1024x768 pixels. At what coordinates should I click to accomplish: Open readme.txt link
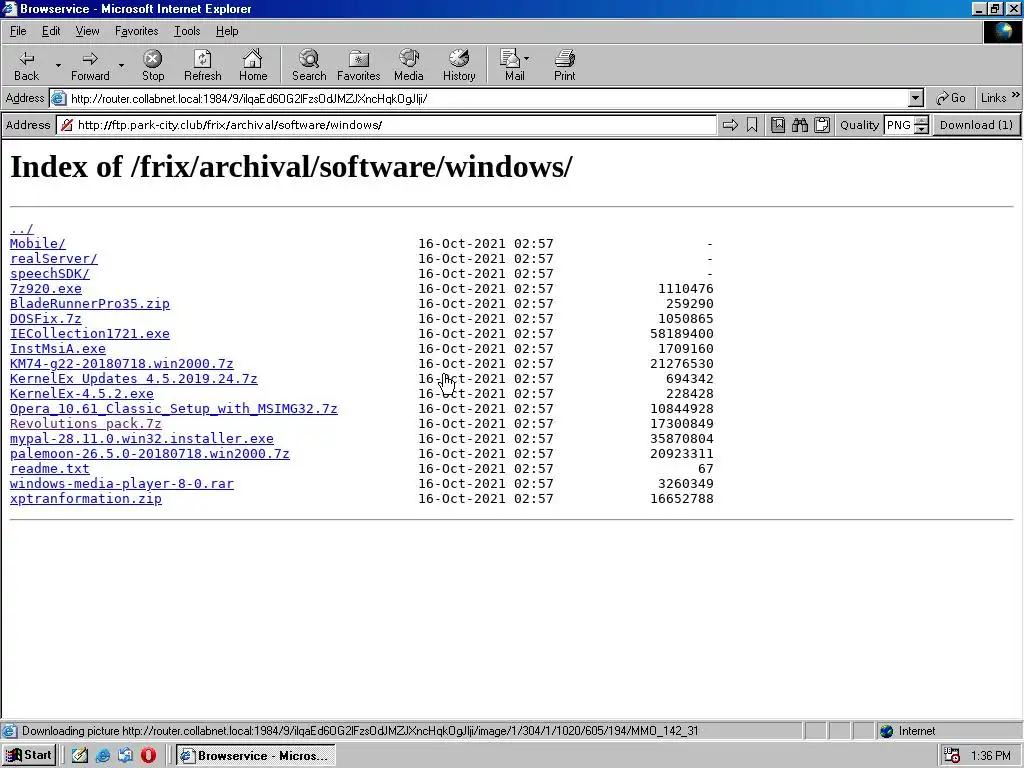[x=50, y=469]
